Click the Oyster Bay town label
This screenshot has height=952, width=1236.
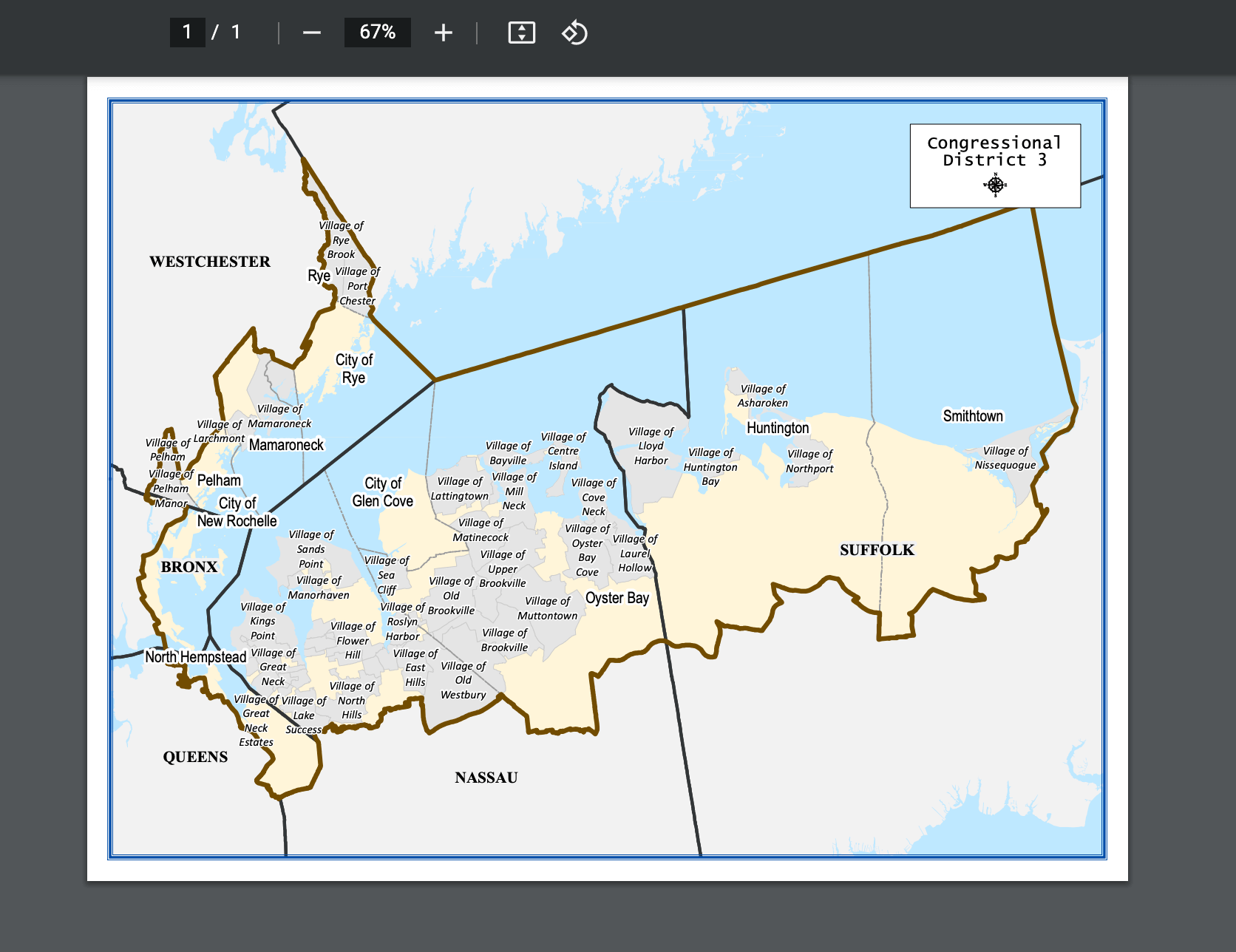[617, 598]
